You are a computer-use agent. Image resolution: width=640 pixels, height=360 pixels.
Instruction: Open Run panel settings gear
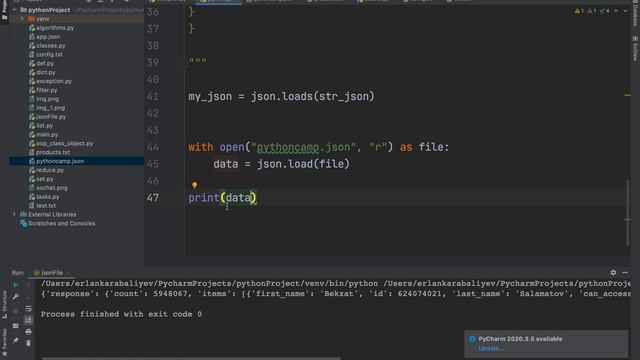click(x=613, y=272)
